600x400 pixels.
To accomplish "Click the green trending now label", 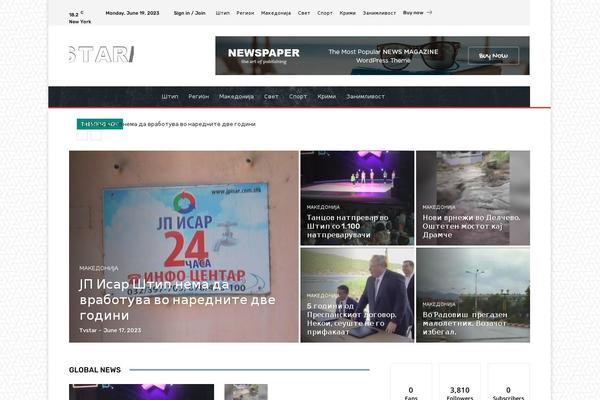I will click(x=99, y=124).
